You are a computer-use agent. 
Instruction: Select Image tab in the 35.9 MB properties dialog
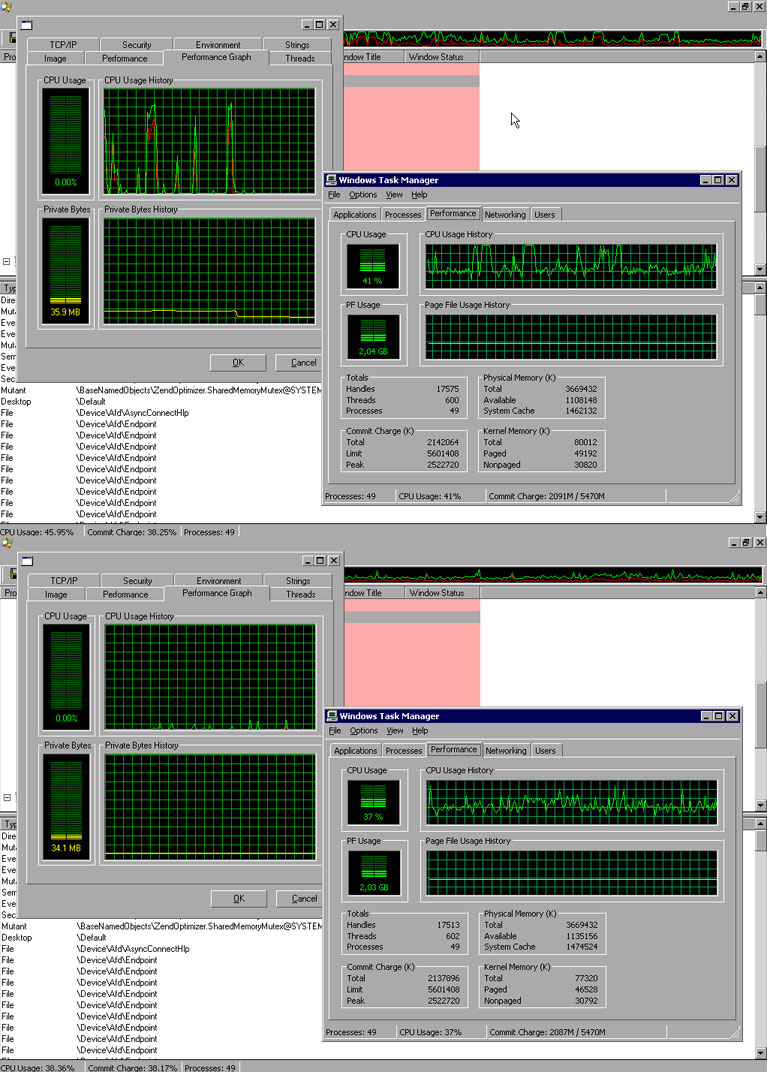click(x=55, y=59)
